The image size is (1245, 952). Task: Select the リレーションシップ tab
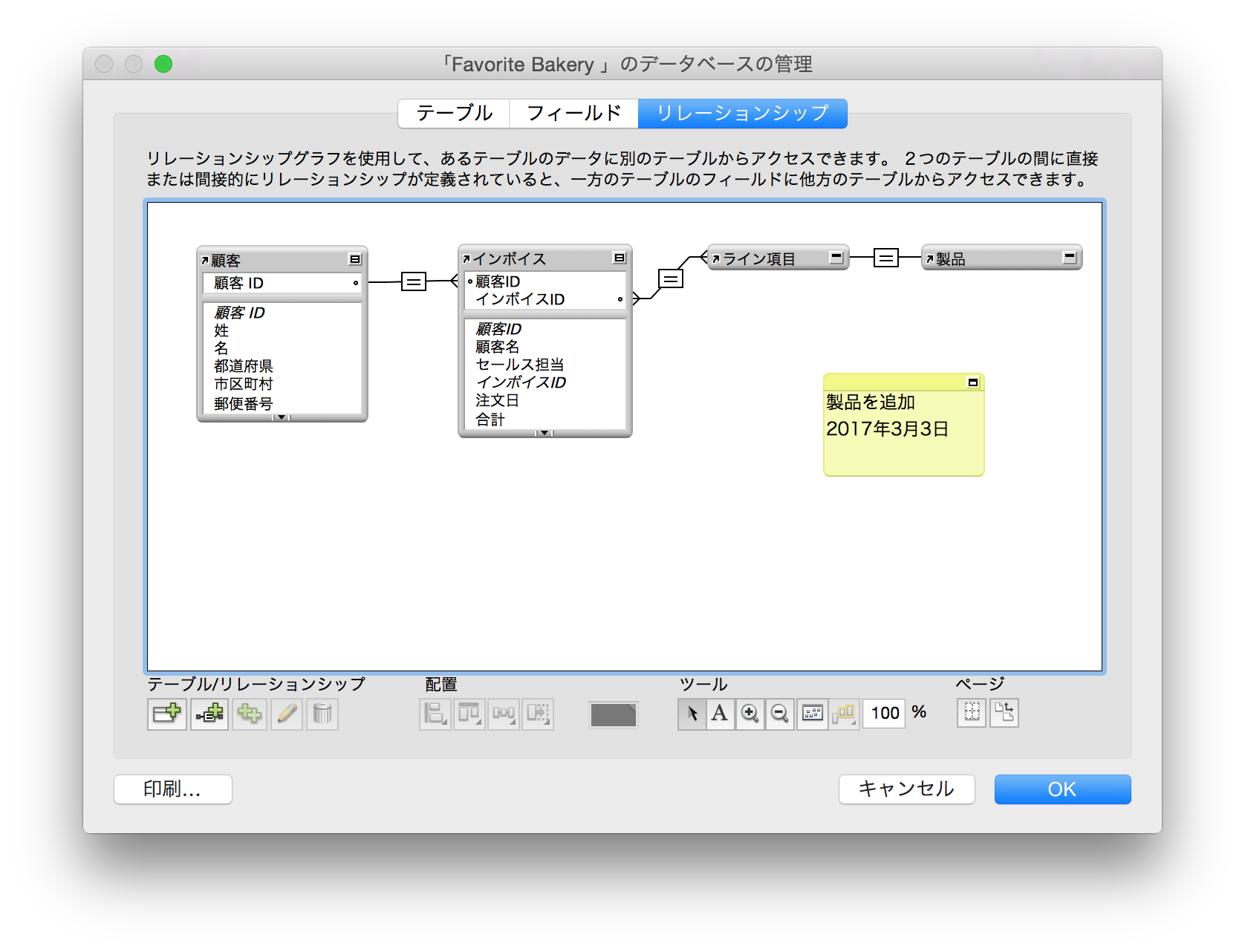[743, 114]
